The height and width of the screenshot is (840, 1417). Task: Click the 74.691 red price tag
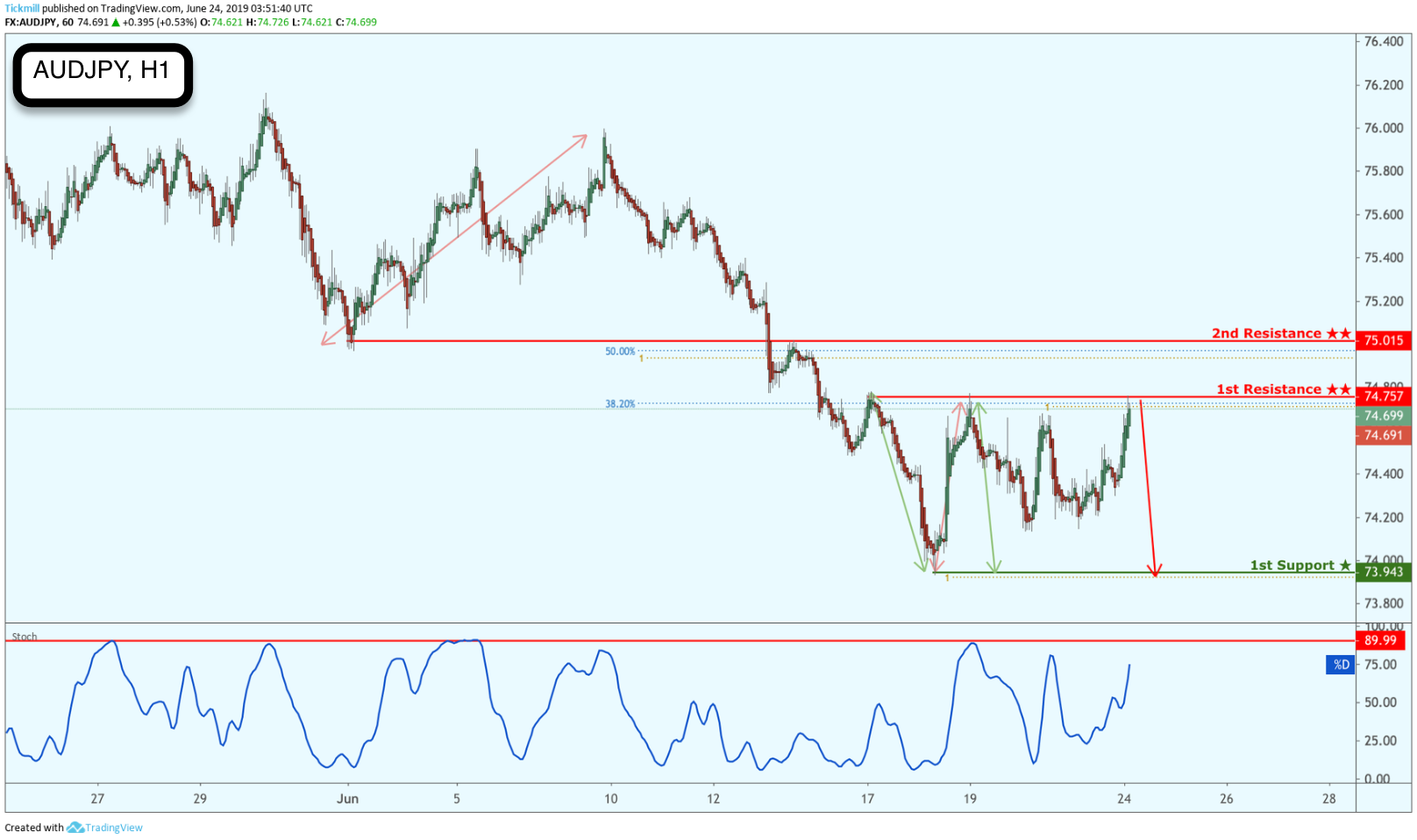[x=1383, y=435]
